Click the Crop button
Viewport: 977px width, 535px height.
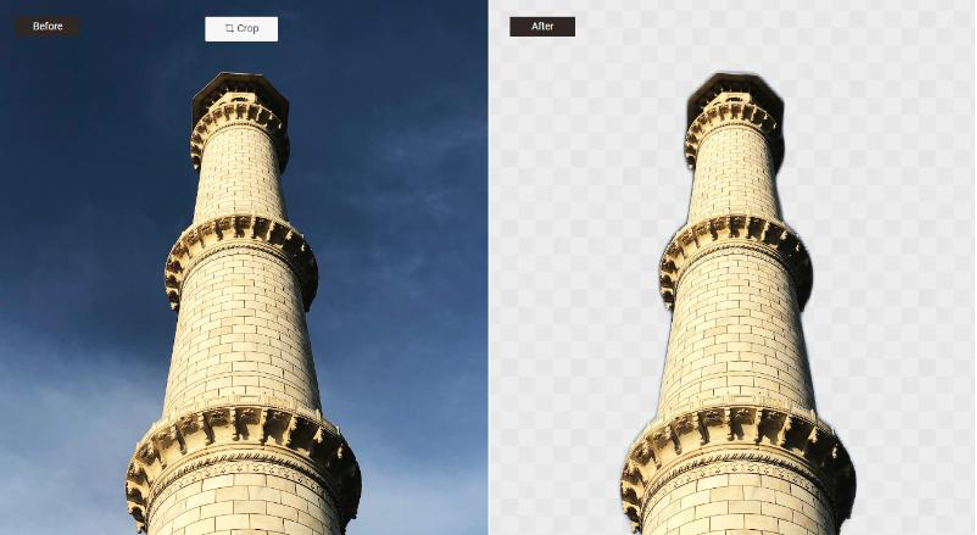click(241, 29)
